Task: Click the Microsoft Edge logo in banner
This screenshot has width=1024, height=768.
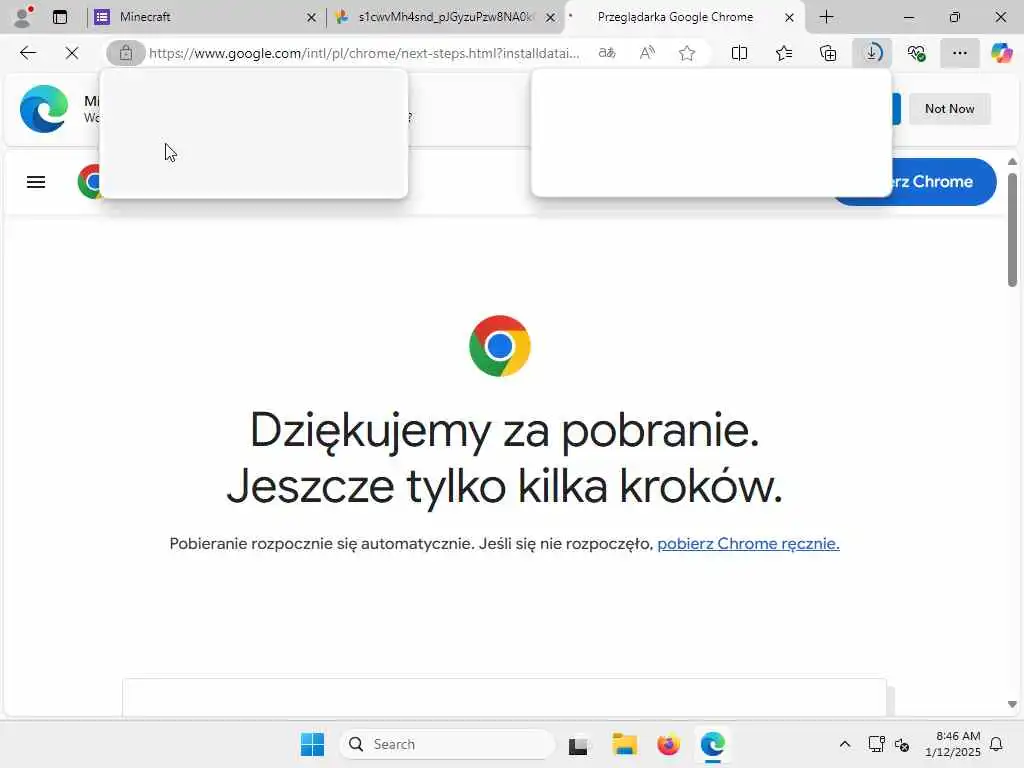Action: coord(44,109)
